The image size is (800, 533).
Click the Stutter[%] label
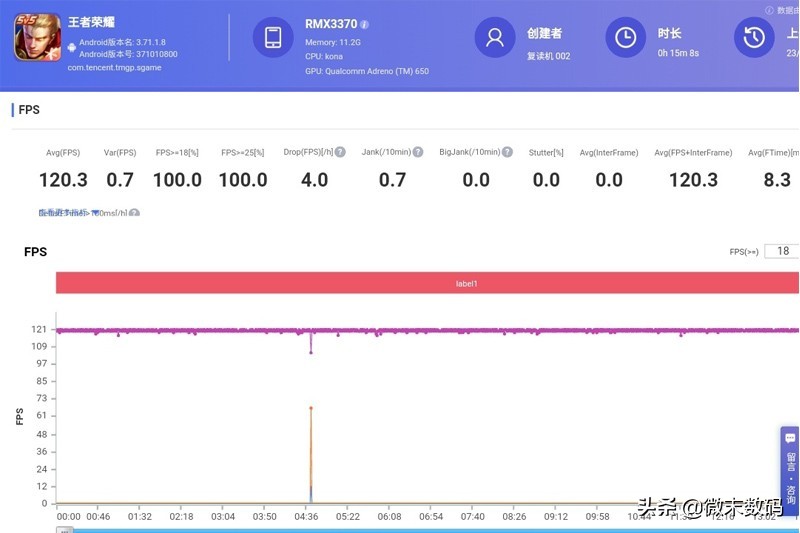546,153
